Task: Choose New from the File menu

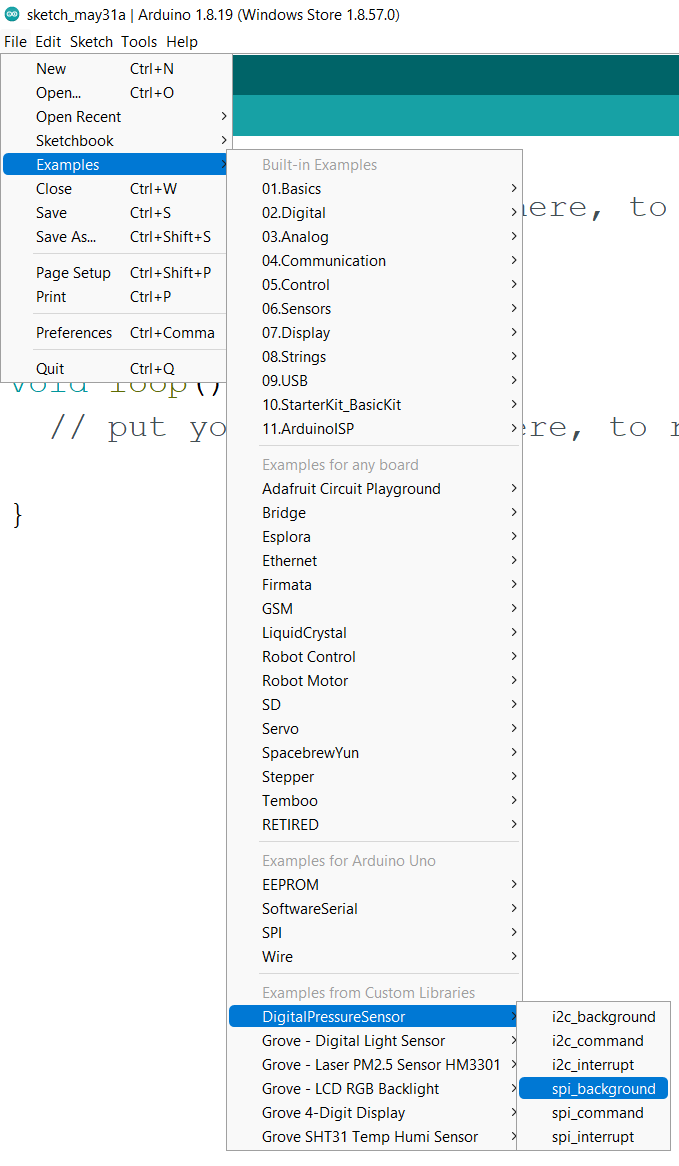Action: click(117, 69)
